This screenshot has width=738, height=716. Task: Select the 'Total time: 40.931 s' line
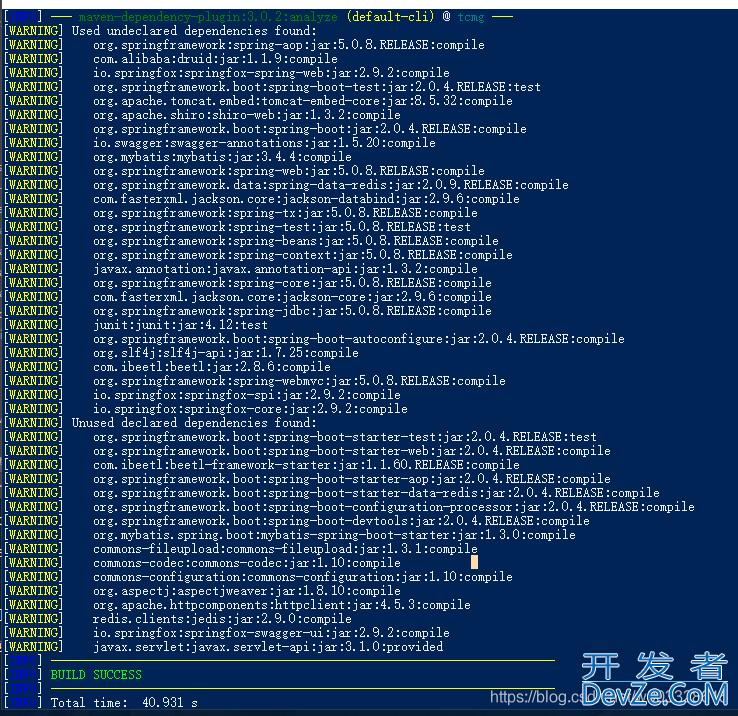pos(124,703)
